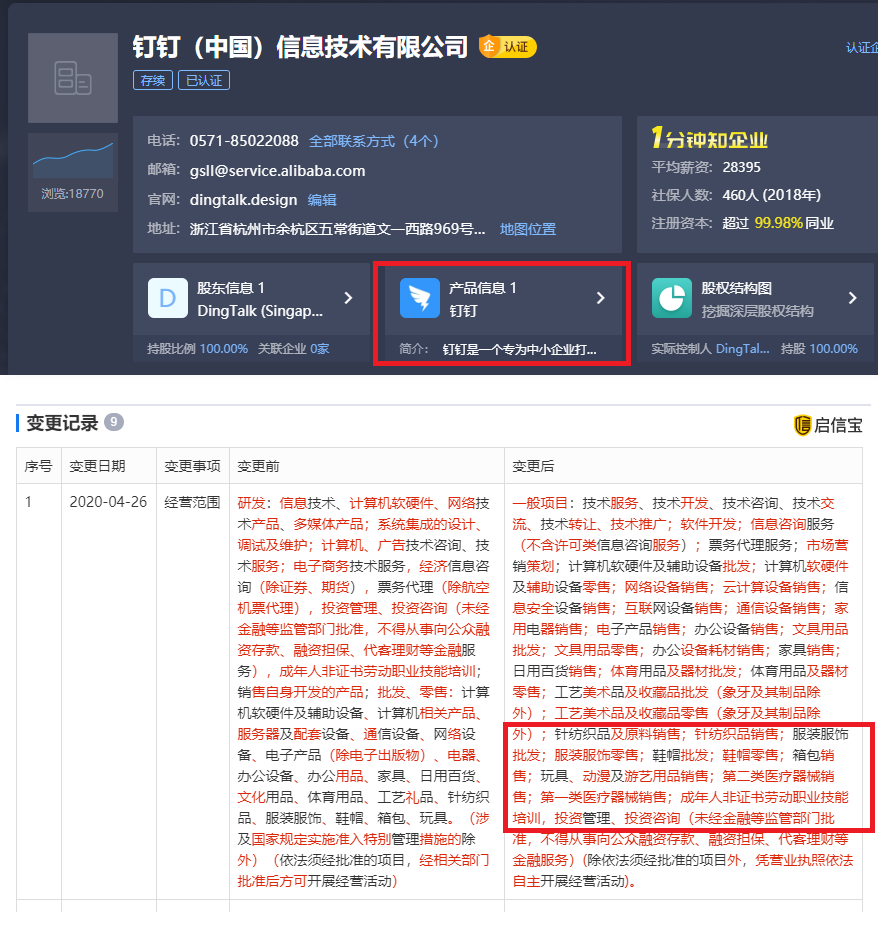Click the 变更事项 column header

192,466
